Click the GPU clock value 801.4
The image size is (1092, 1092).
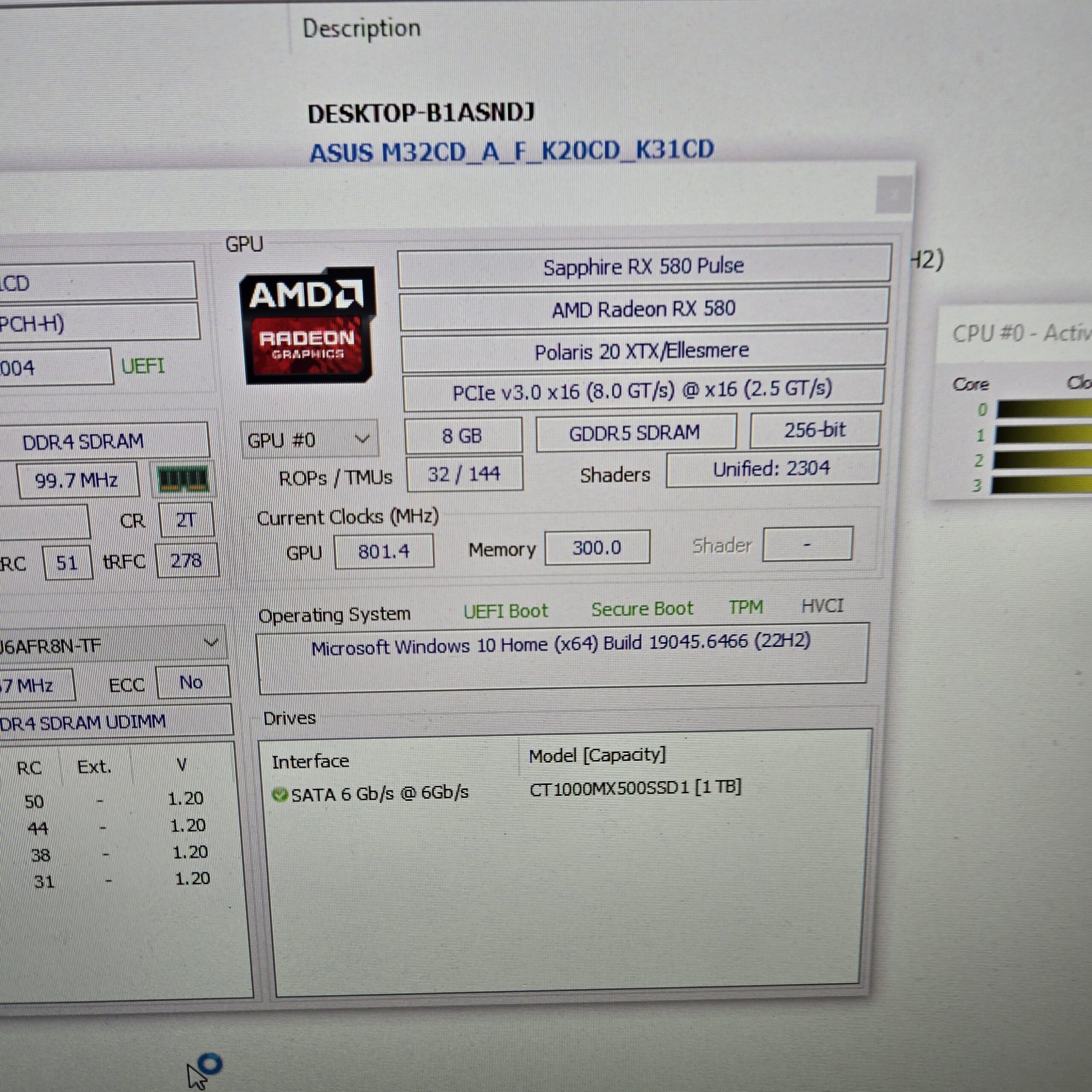tap(384, 551)
